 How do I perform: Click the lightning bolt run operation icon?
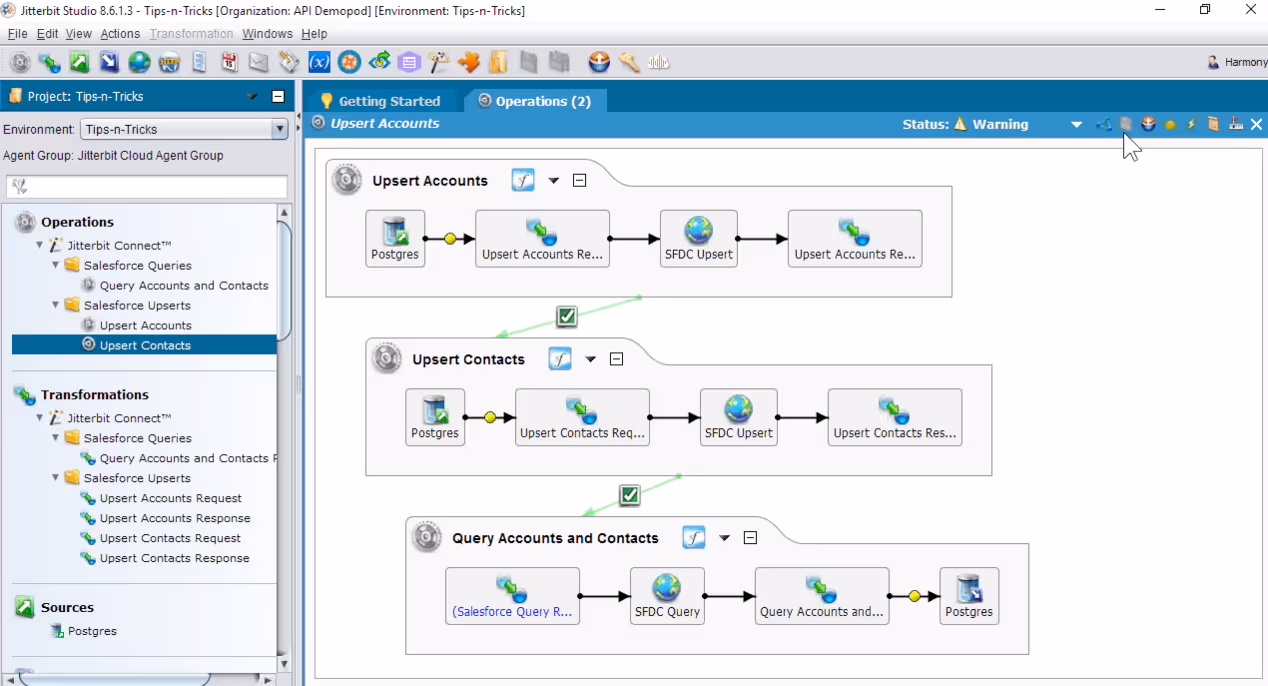[x=1192, y=124]
